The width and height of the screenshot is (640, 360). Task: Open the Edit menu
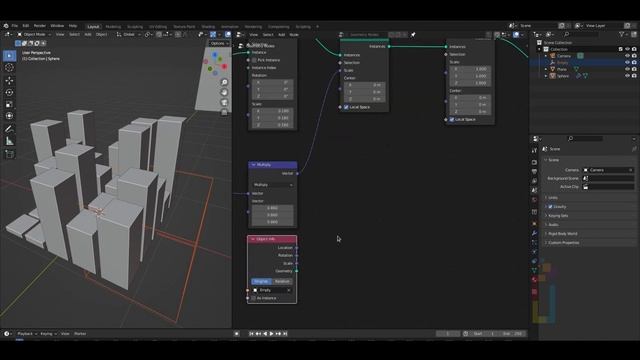coord(26,26)
